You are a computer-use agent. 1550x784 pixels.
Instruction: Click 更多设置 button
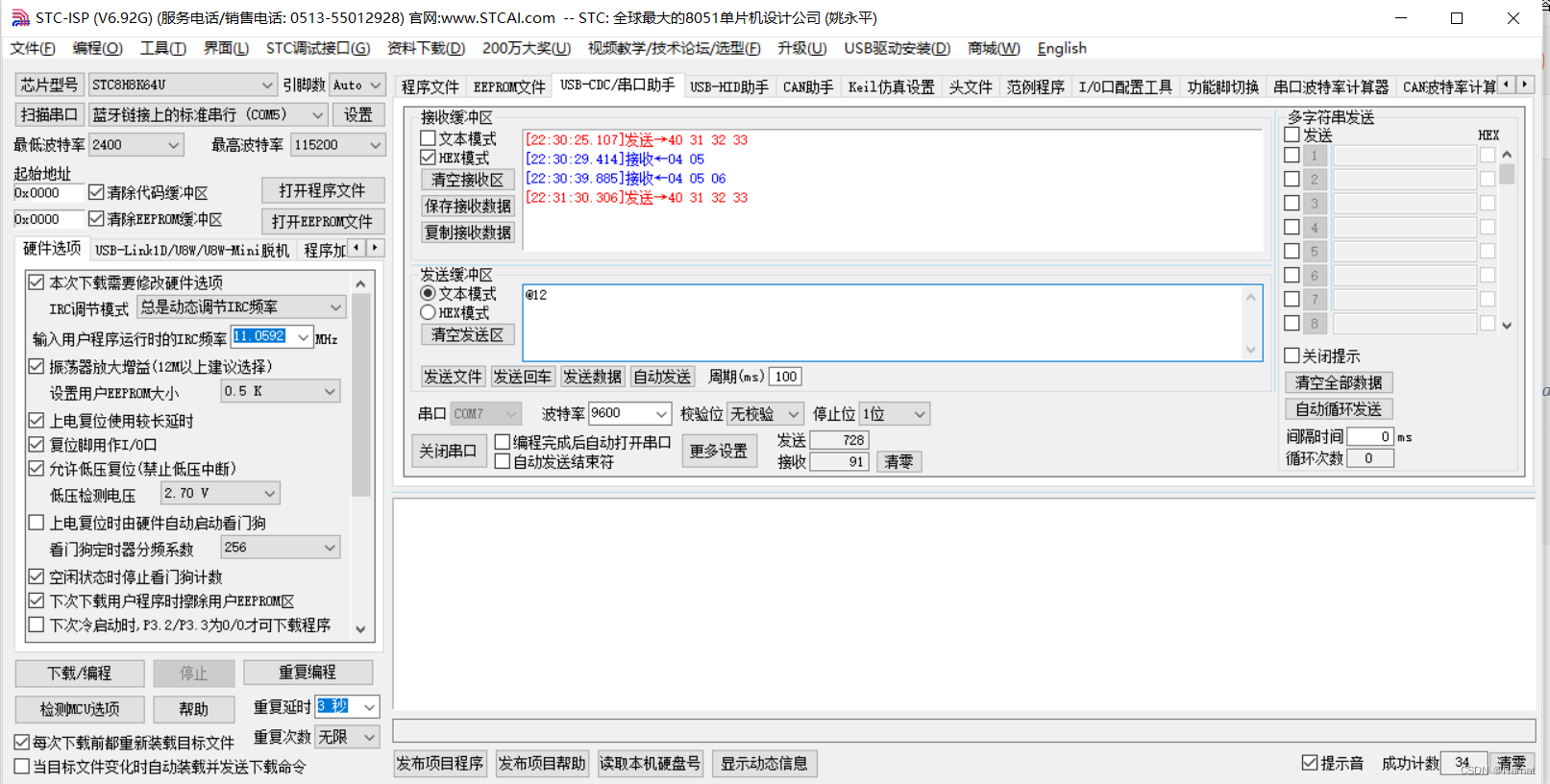(719, 451)
